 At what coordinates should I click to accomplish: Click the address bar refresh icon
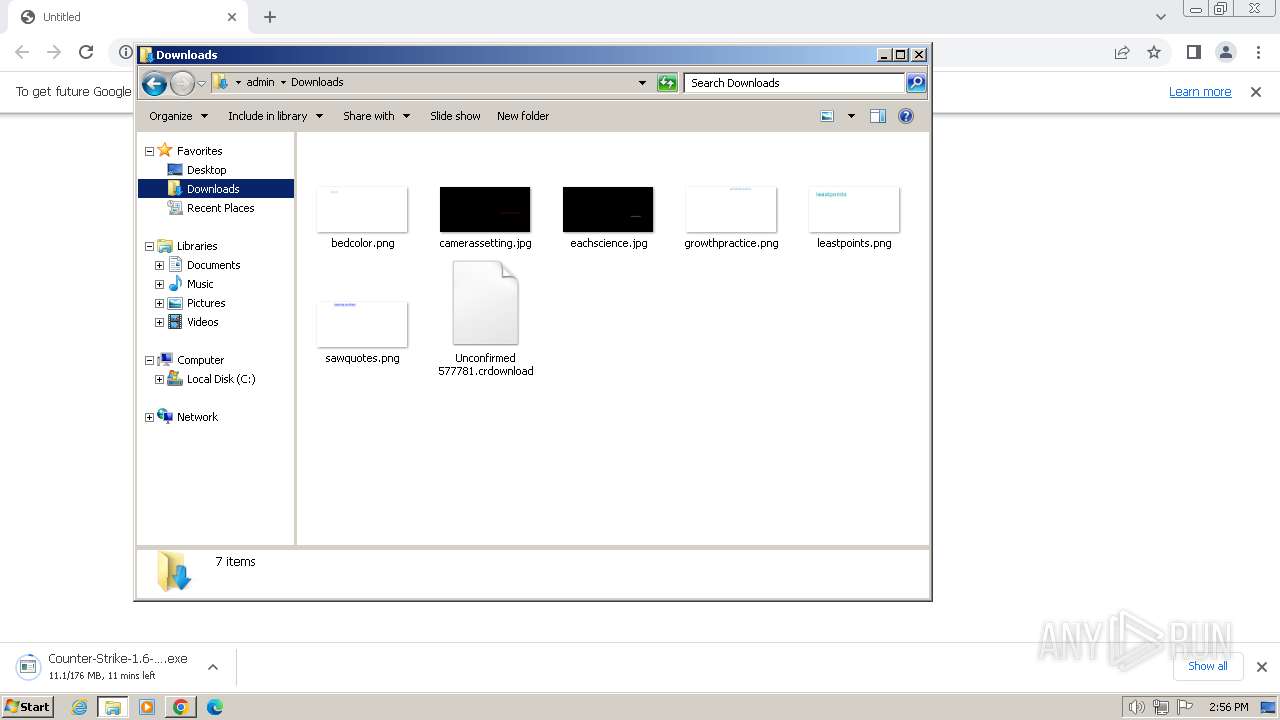pos(667,83)
